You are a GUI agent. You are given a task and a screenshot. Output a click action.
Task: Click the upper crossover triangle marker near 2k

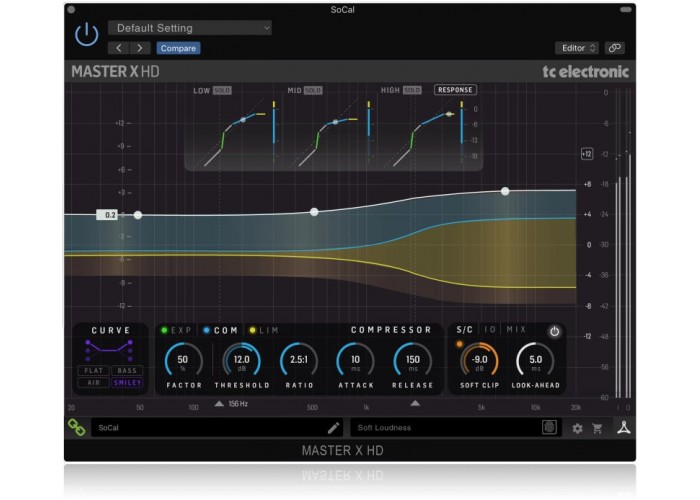[x=415, y=403]
